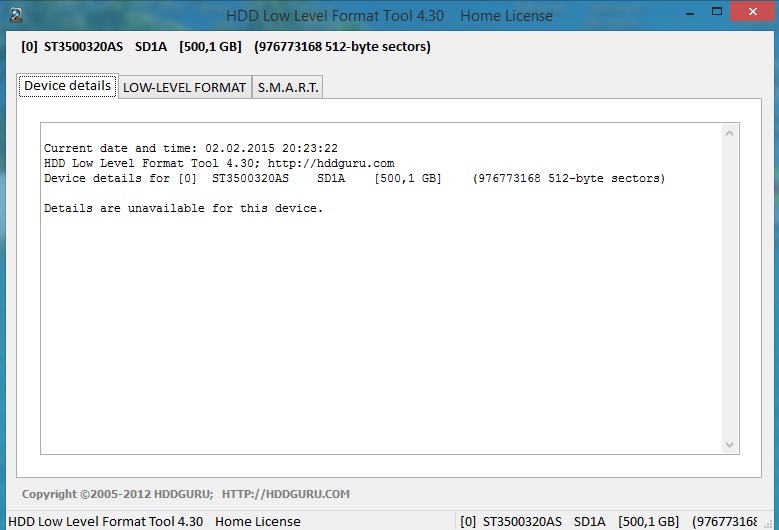Click the 'Details are unavailable for this device.' line

[183, 208]
